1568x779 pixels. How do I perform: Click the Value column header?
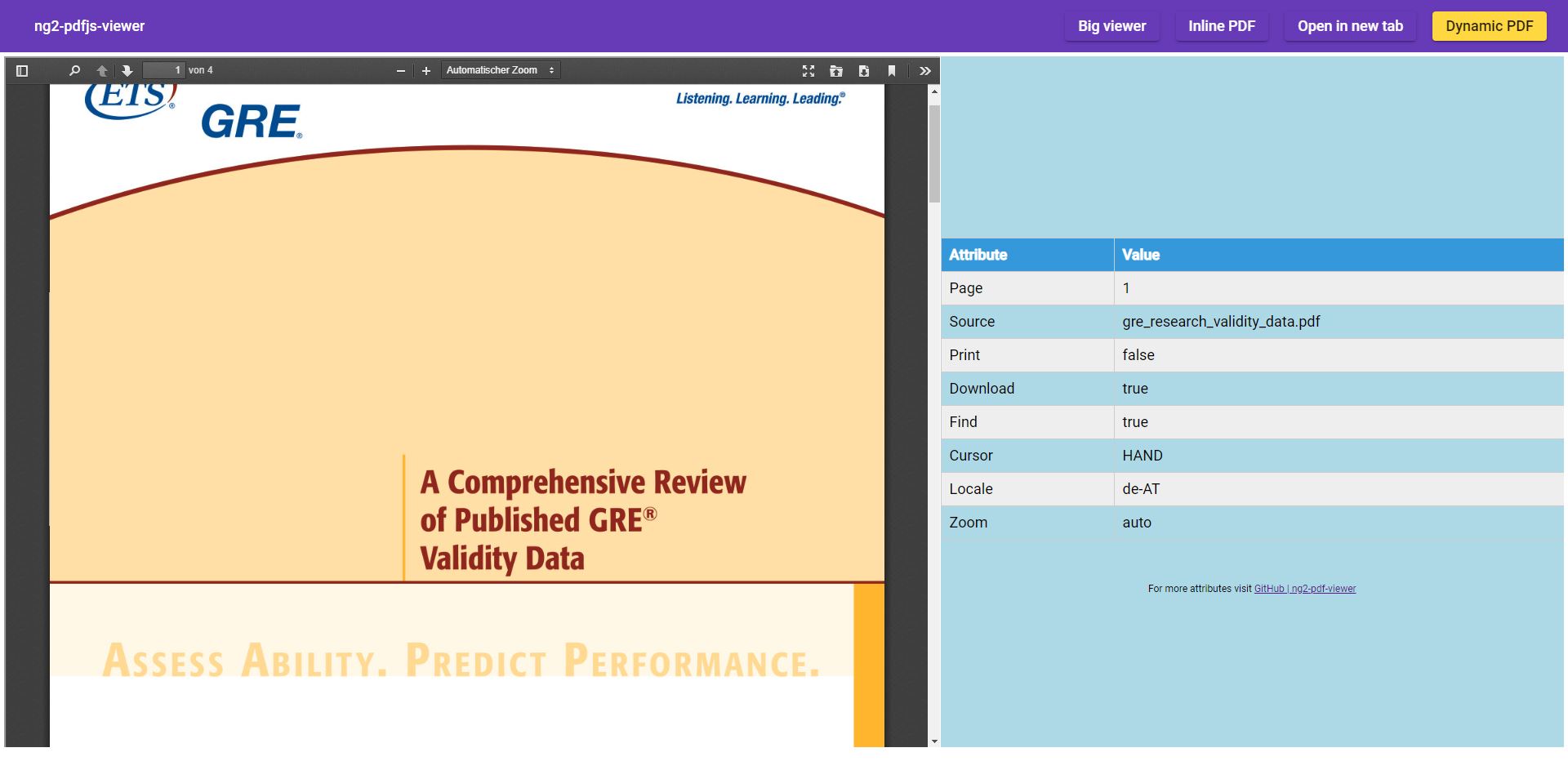(1339, 255)
